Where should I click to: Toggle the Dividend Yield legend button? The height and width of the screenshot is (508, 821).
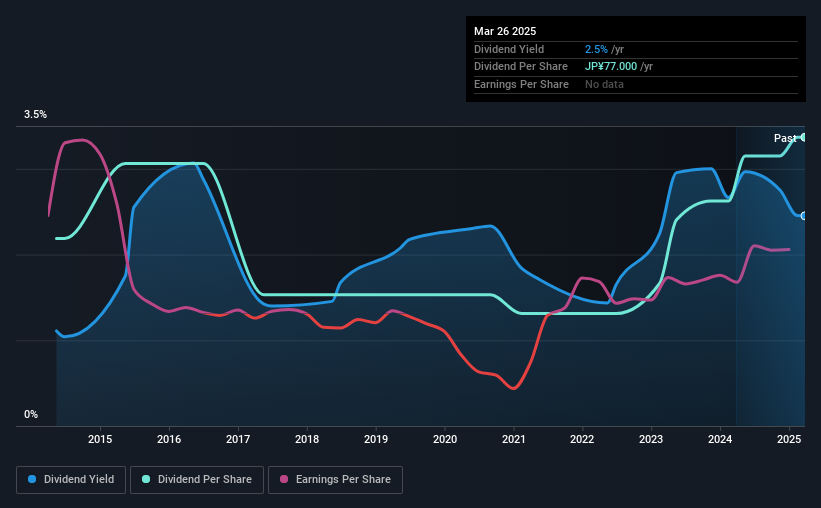click(71, 480)
